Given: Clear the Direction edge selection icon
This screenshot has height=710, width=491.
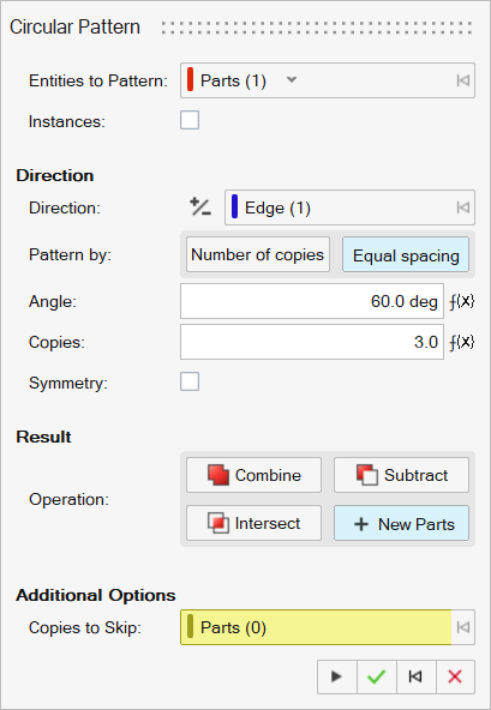Looking at the screenshot, I should (x=462, y=208).
